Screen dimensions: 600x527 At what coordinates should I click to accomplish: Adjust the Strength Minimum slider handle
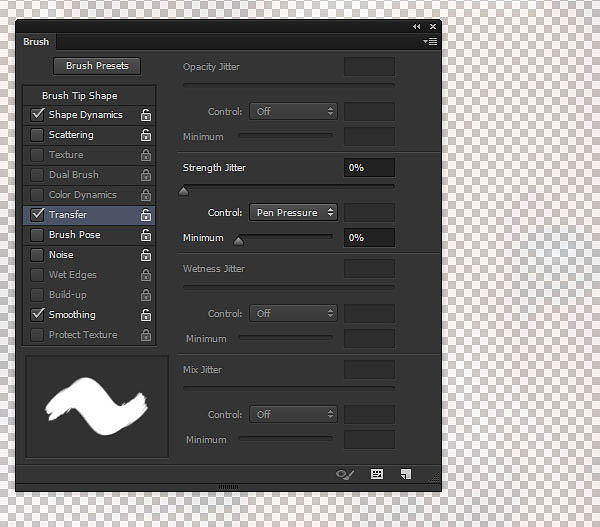(x=238, y=241)
